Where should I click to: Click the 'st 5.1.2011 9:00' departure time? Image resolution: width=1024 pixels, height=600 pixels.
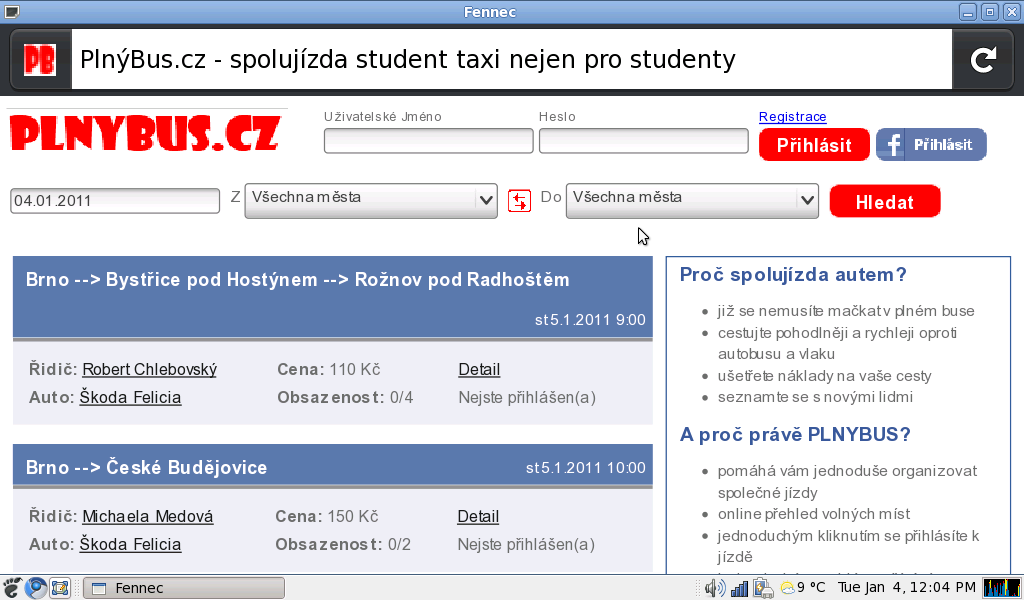point(590,320)
